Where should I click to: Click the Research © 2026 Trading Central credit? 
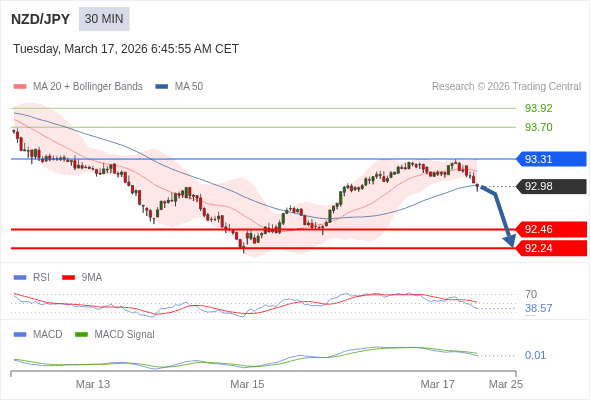pyautogui.click(x=506, y=87)
